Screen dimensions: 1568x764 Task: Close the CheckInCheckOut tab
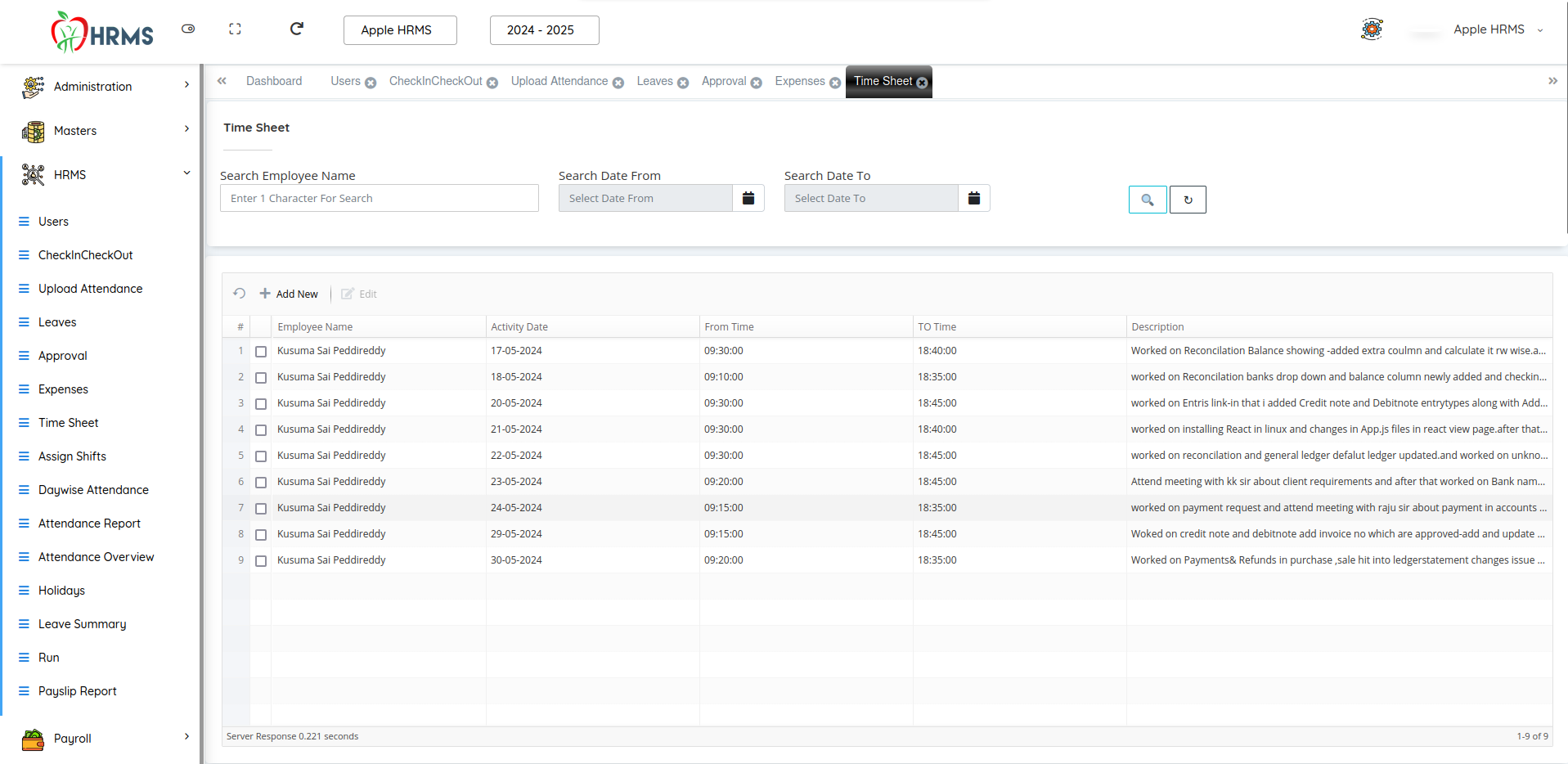click(x=492, y=83)
